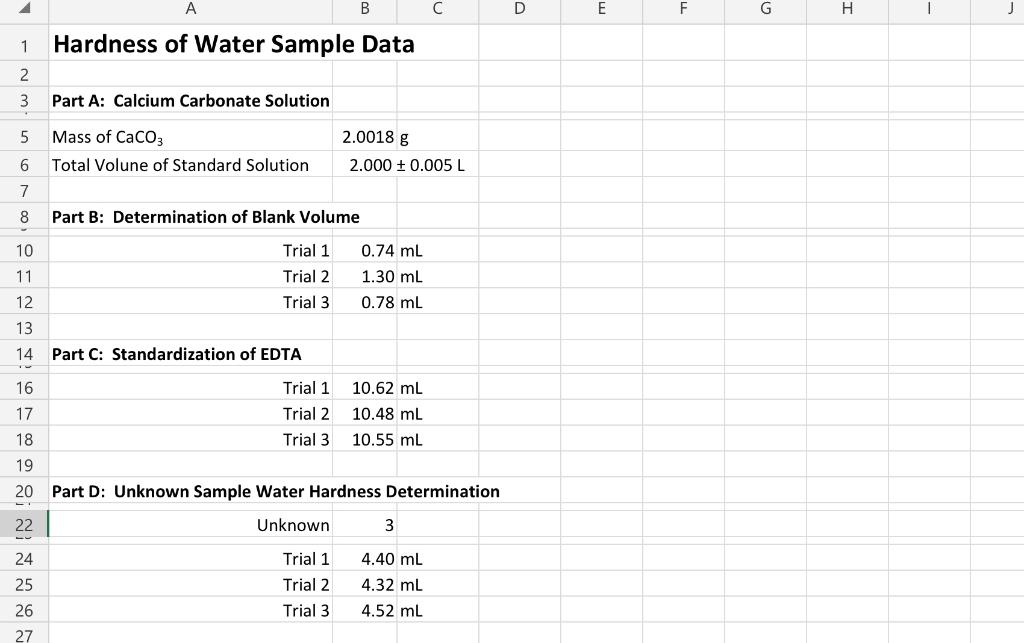Select the Unknown number 3 cell
The image size is (1024, 643).
pos(365,525)
